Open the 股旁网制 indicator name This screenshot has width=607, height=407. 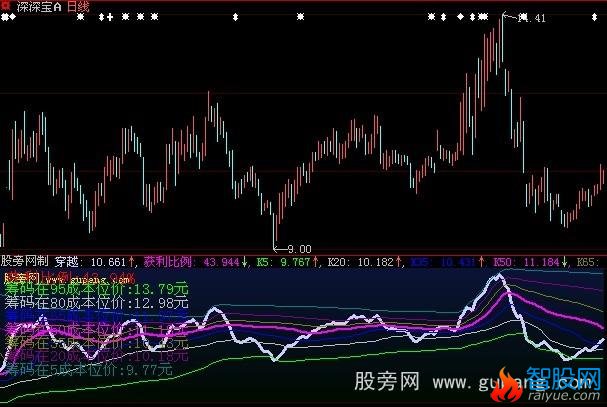point(24,261)
